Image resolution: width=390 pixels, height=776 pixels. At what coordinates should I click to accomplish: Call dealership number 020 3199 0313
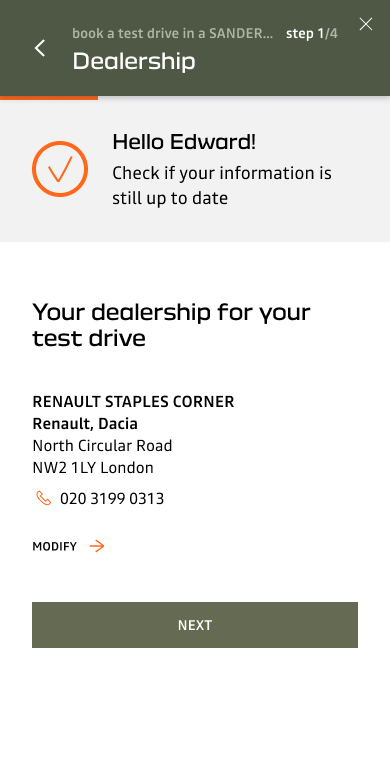pyautogui.click(x=112, y=498)
